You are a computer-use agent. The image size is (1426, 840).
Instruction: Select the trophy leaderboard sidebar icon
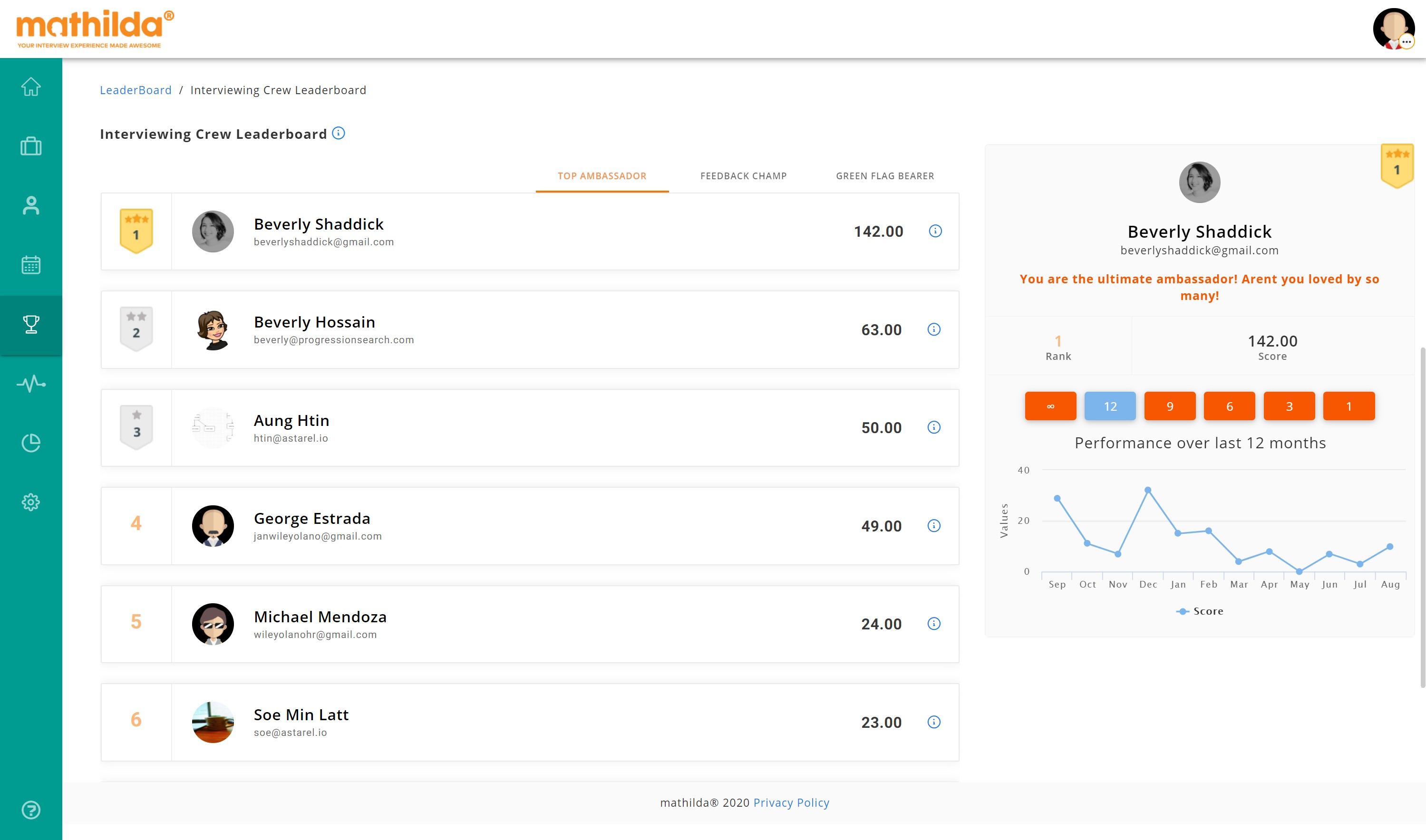pyautogui.click(x=31, y=324)
